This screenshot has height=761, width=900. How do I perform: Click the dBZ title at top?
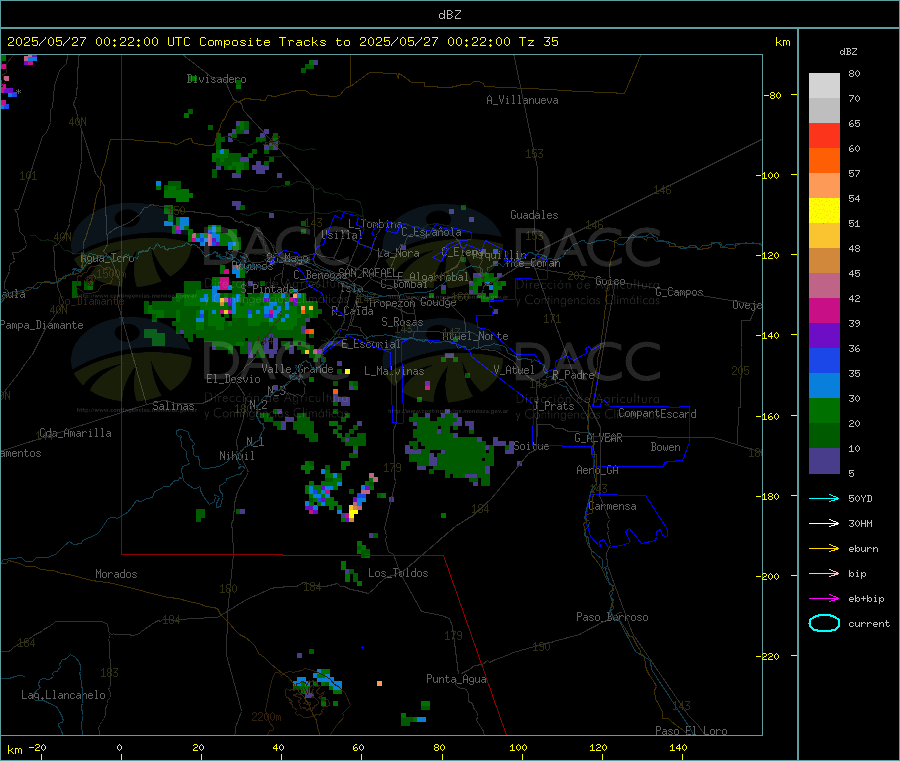pyautogui.click(x=449, y=15)
